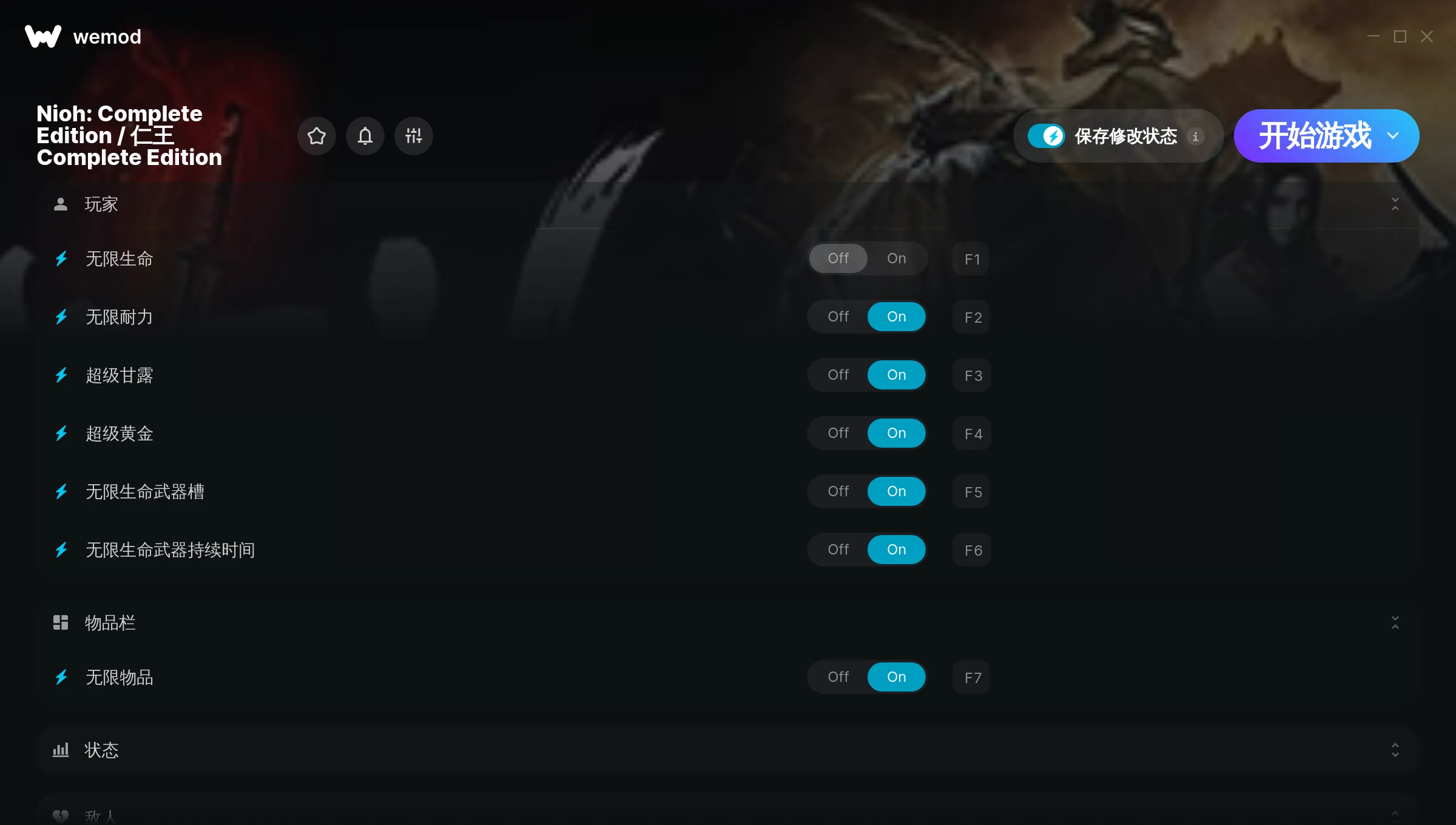Edit the F6 hotkey binding

[972, 550]
